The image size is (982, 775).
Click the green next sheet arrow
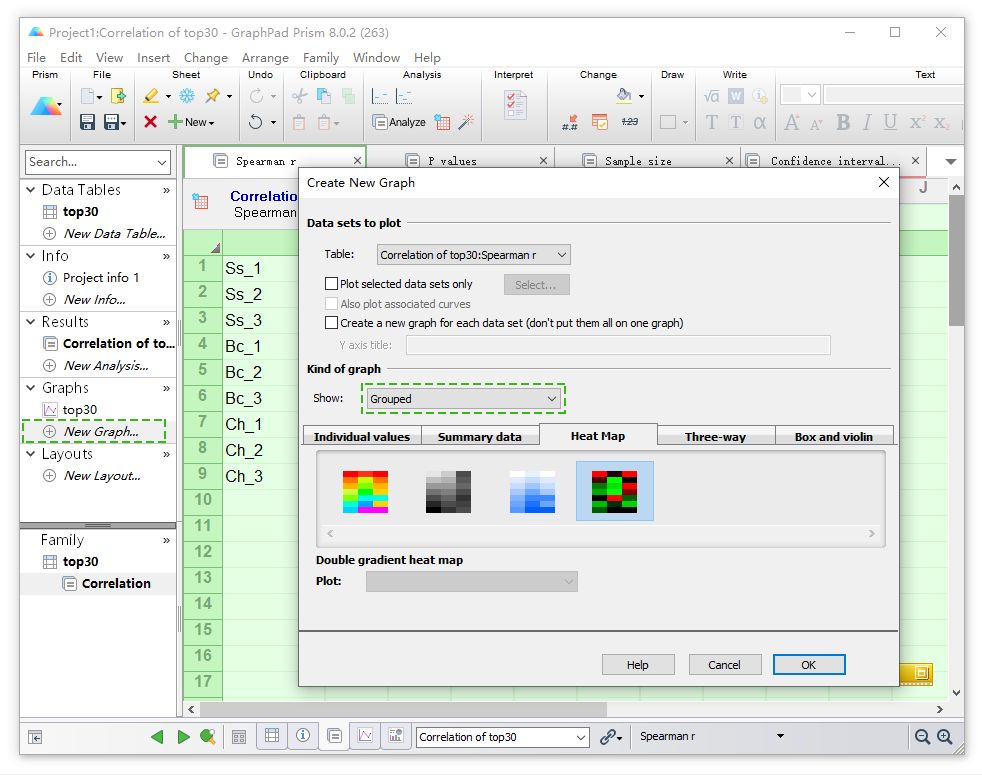click(183, 737)
